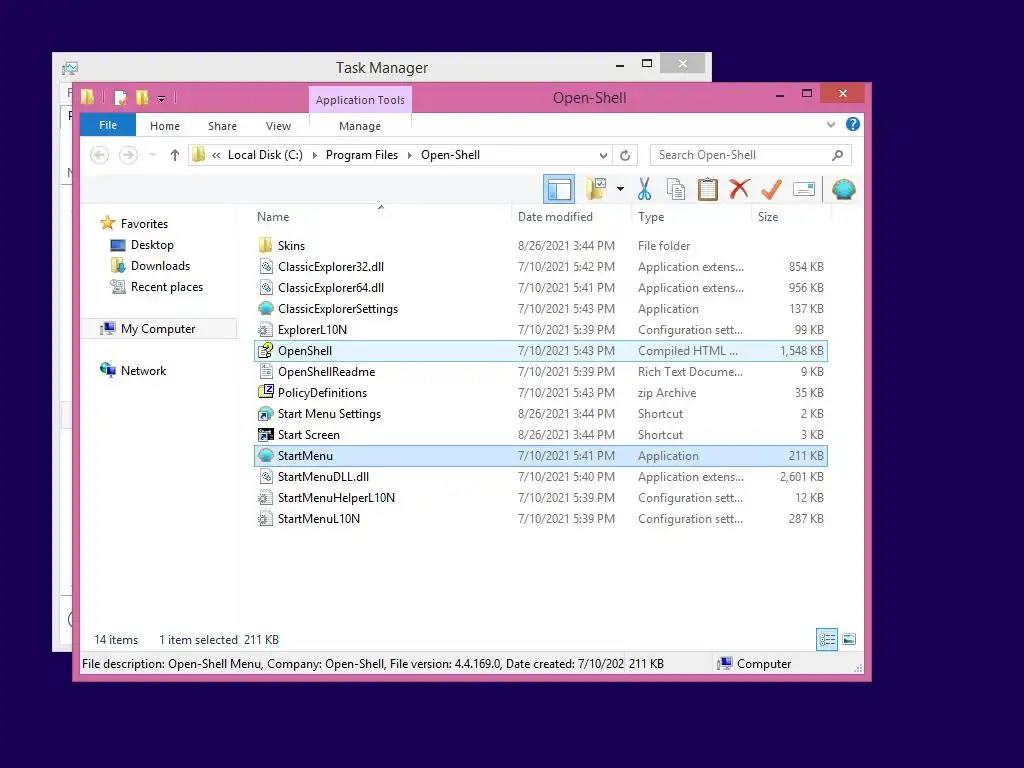Select the ClassicExplorerSettings application
The image size is (1024, 768).
541,308
